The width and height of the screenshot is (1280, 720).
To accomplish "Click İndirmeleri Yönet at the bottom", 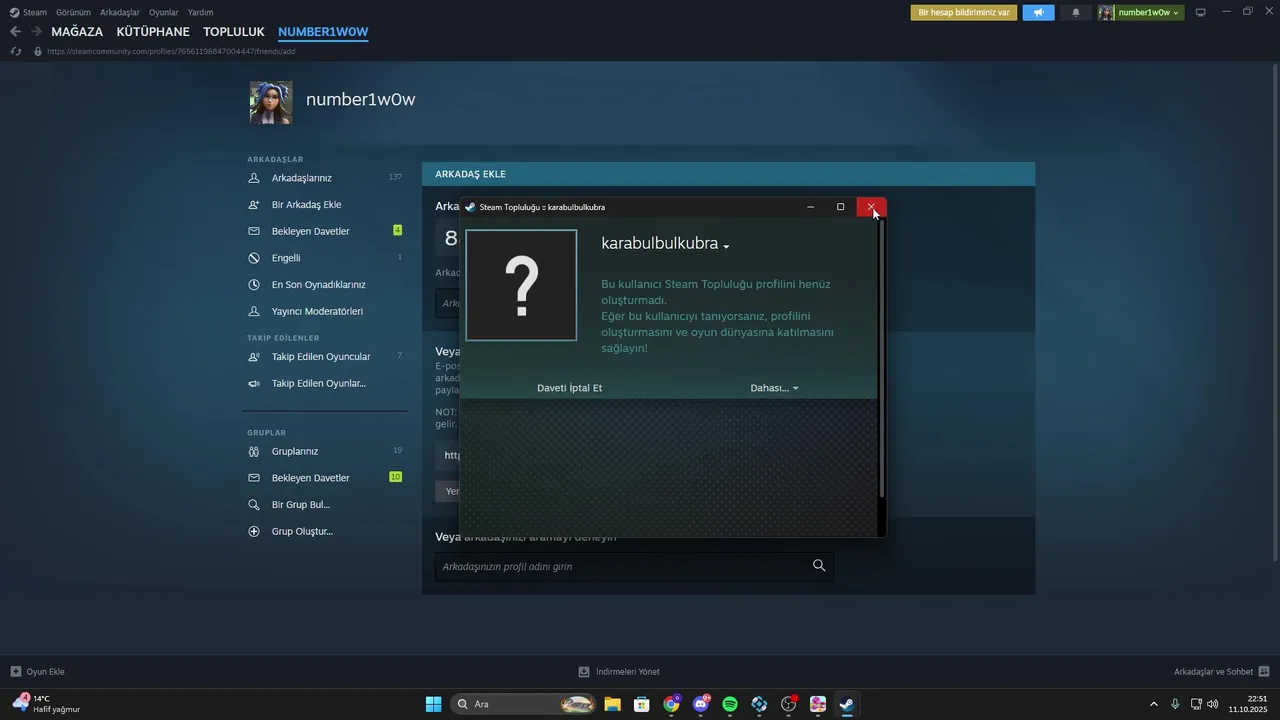I will (x=628, y=671).
